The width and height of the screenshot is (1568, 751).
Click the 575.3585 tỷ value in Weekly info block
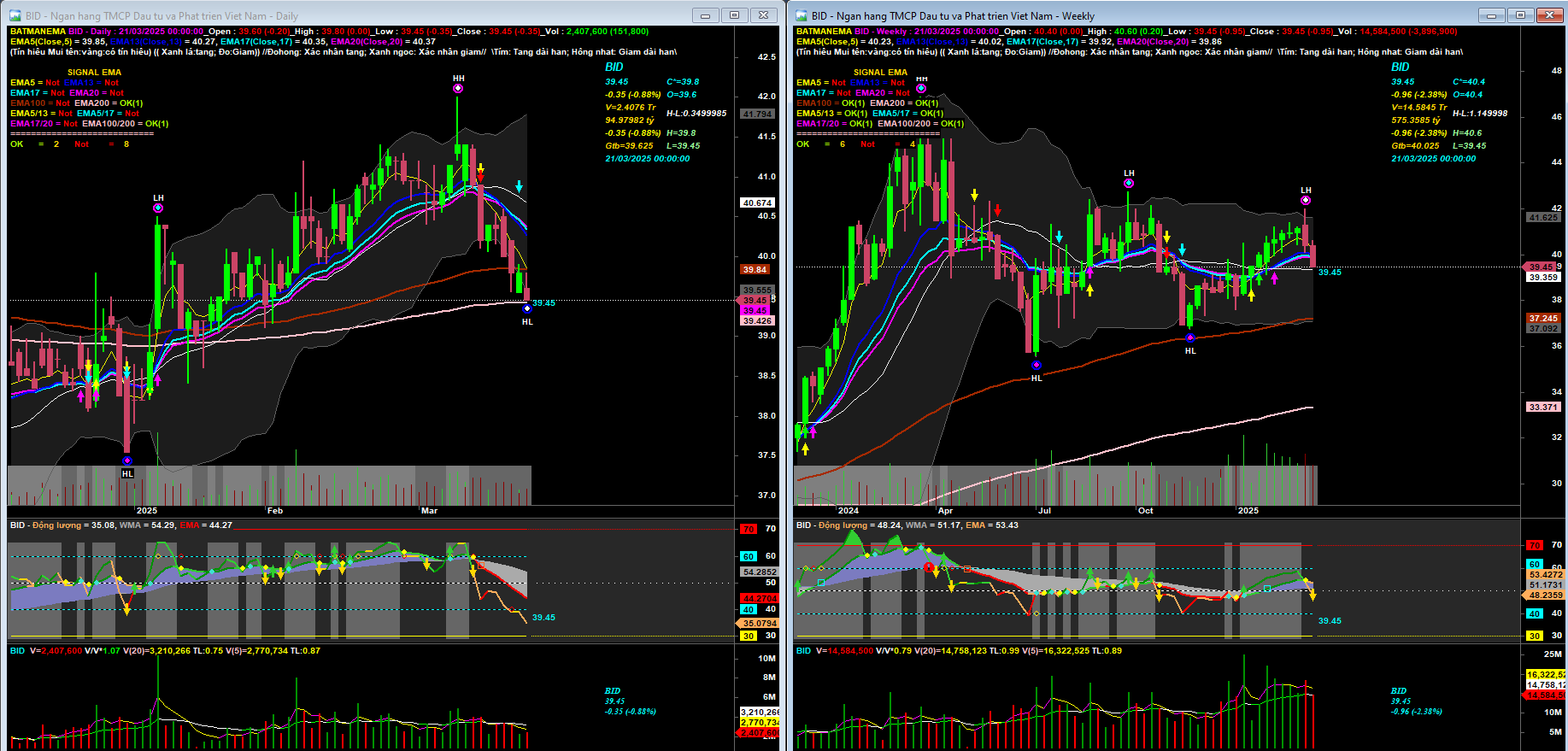pos(1416,120)
